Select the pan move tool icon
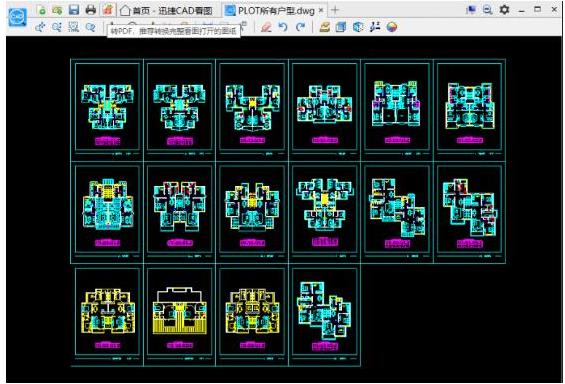The image size is (565, 384). coord(40,27)
